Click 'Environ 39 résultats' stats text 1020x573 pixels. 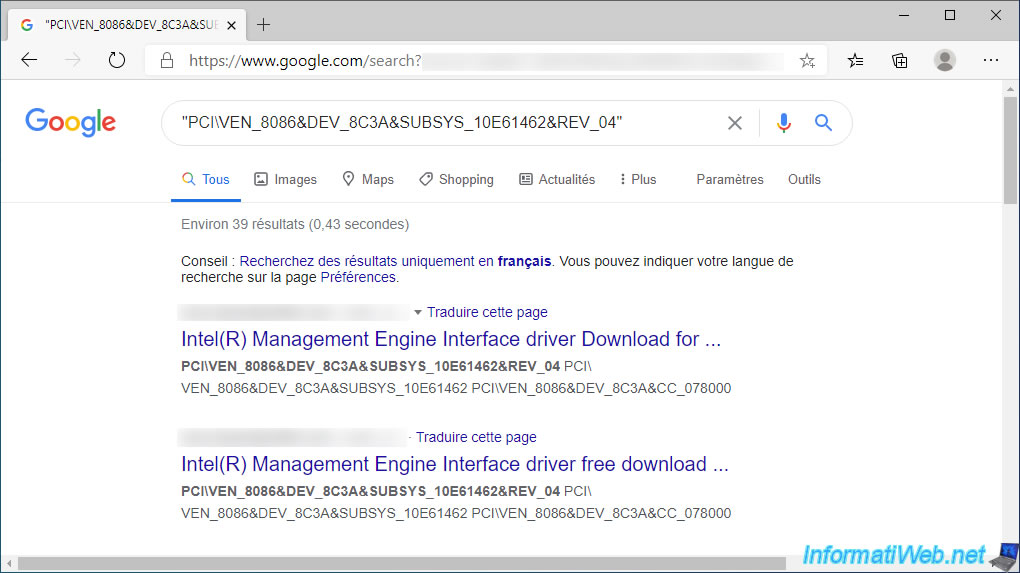point(295,224)
